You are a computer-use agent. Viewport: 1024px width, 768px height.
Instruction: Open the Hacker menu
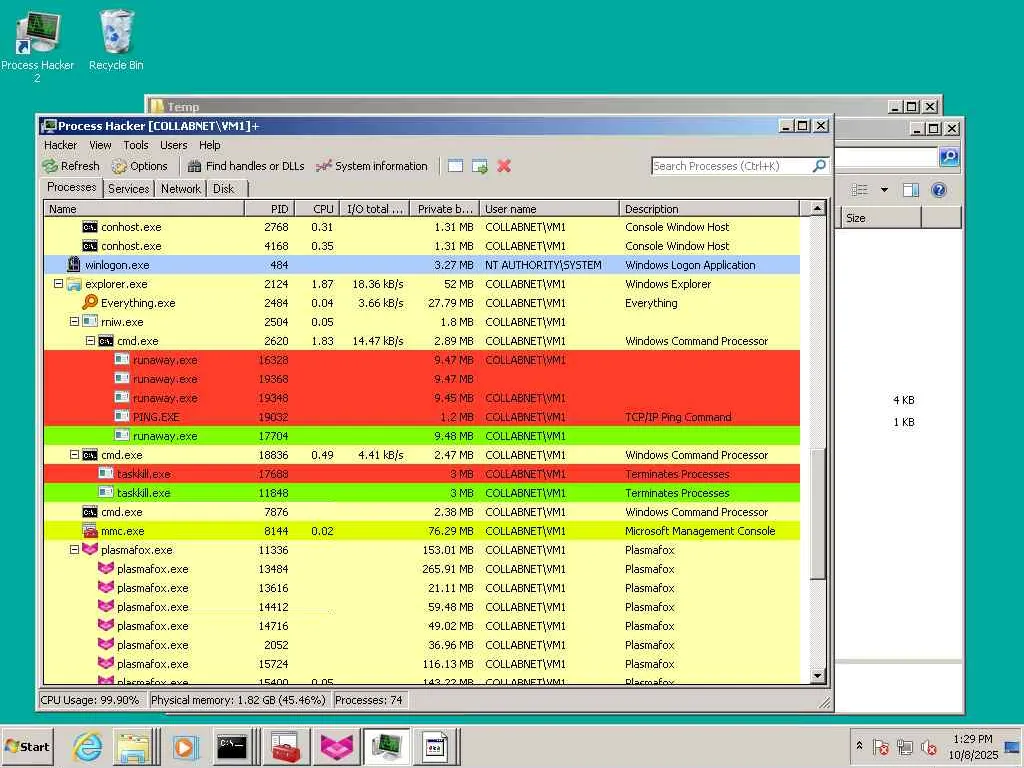click(x=60, y=145)
